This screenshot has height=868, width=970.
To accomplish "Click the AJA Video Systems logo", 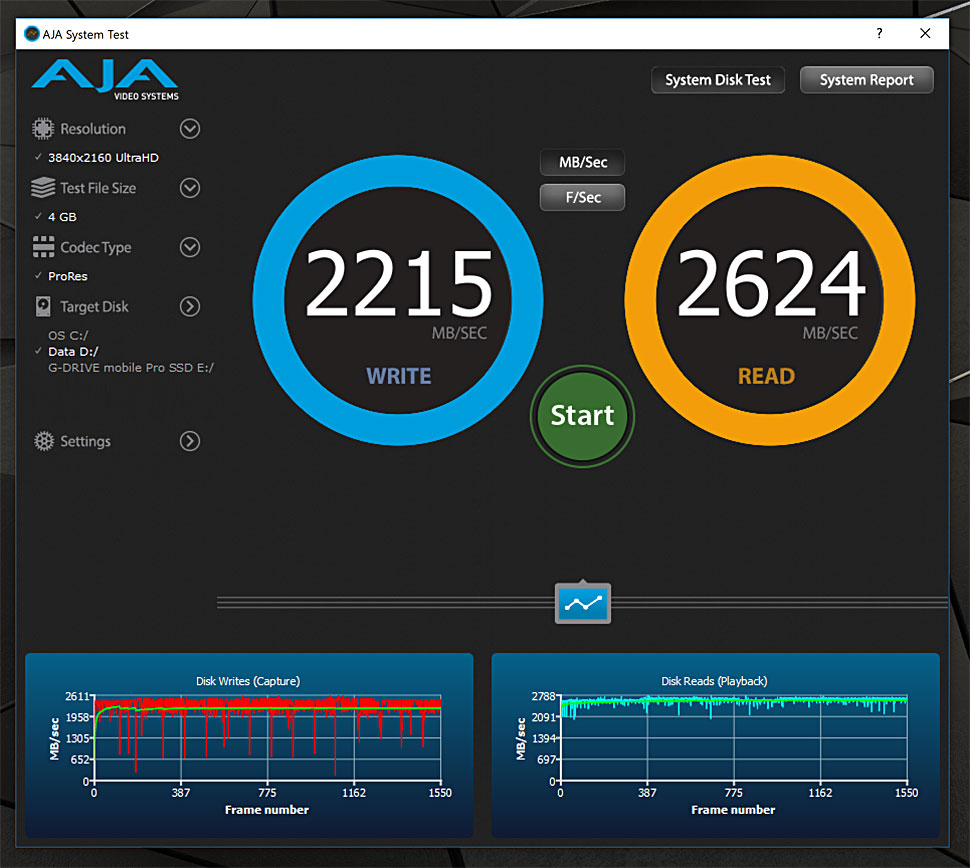I will [x=105, y=80].
